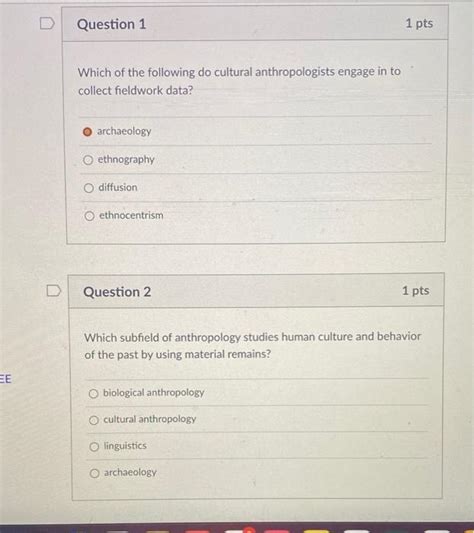Click the linguistics answer label text

125,446
